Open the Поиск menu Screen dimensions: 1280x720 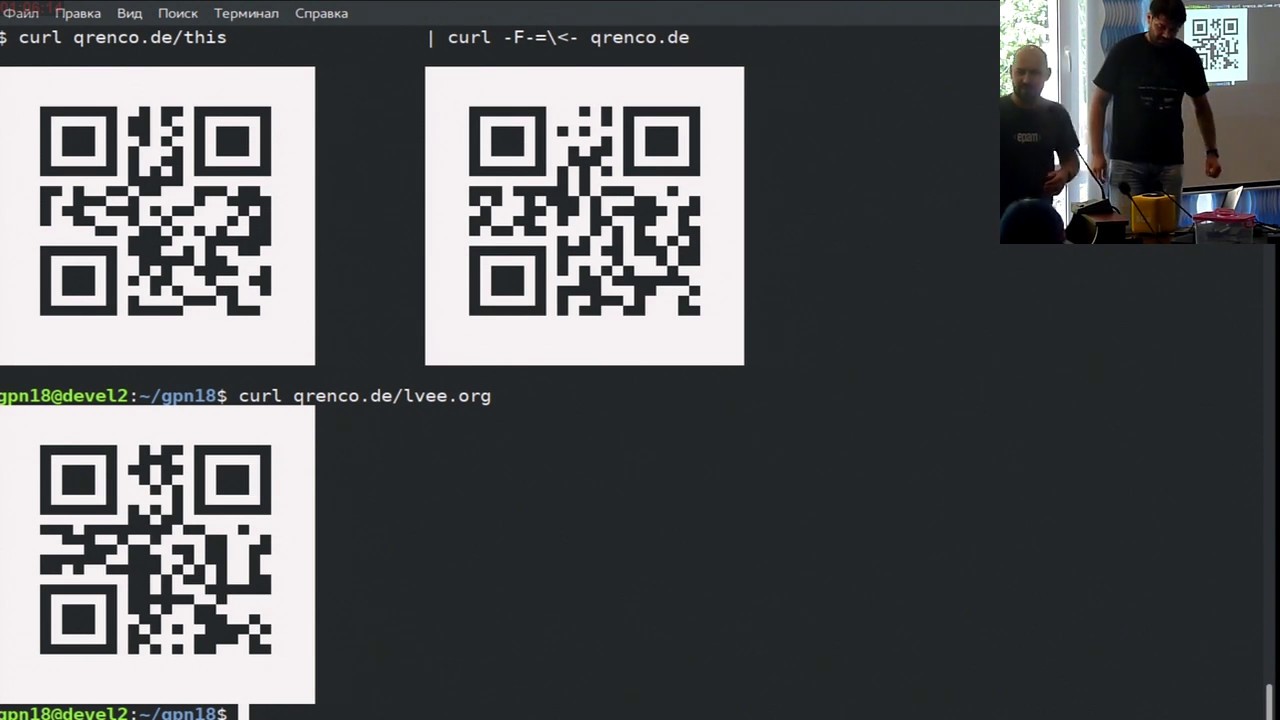point(178,13)
